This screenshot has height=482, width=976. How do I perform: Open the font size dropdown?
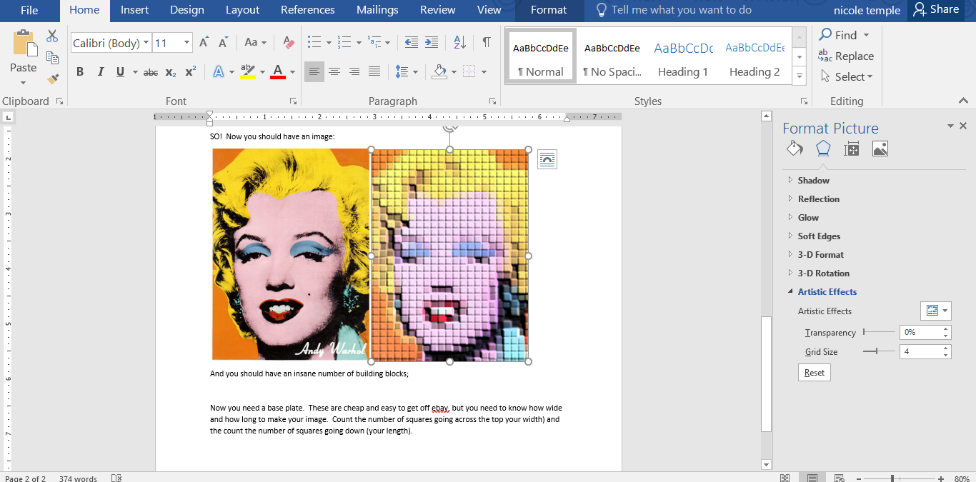coord(187,43)
